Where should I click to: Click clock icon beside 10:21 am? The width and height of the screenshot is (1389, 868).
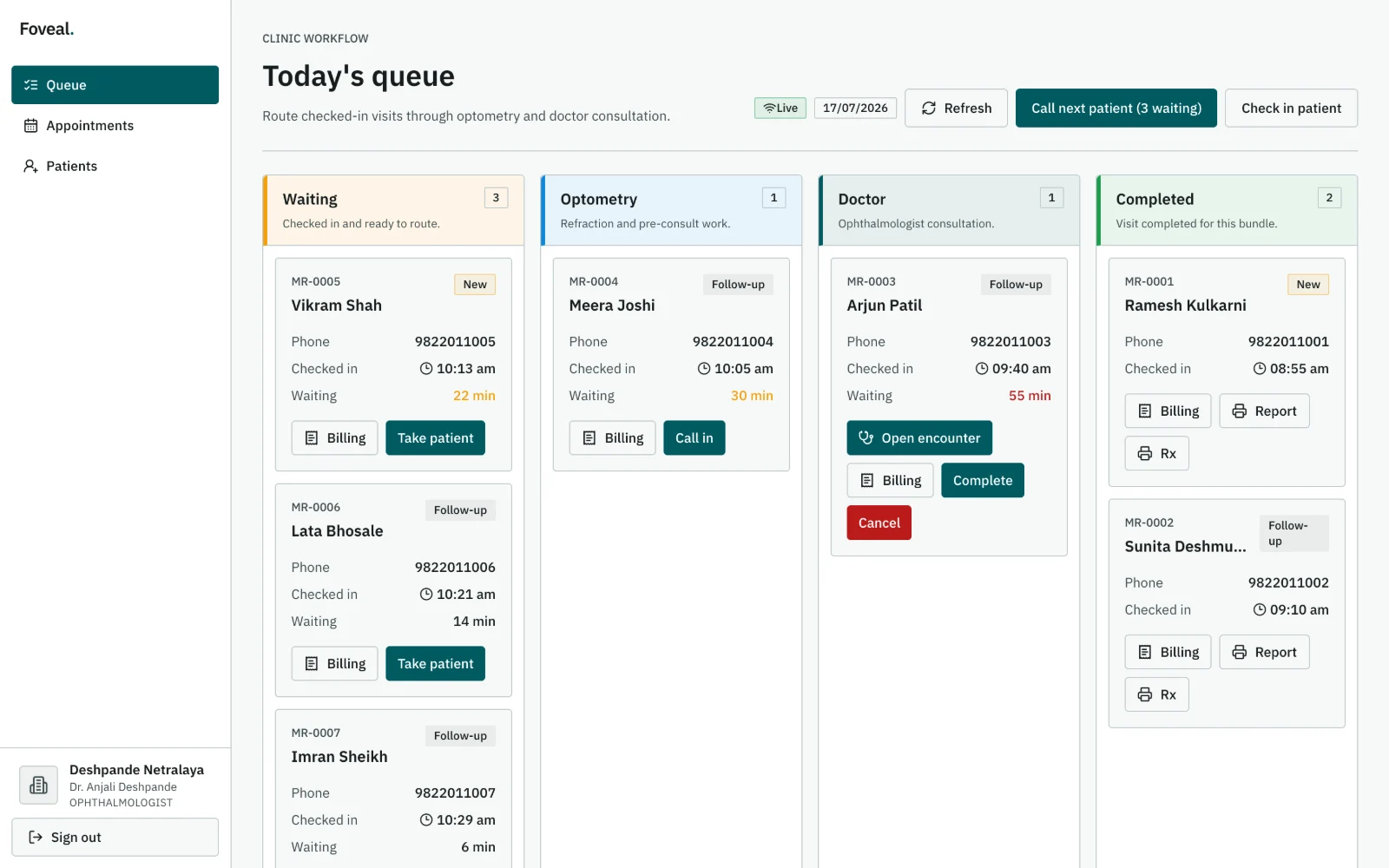[426, 595]
